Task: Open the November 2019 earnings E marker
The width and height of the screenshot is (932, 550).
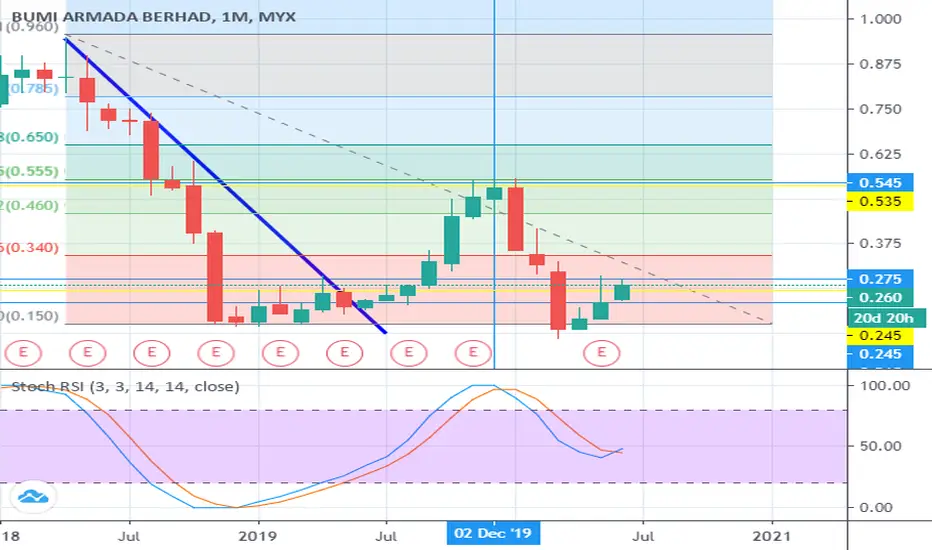Action: pos(473,353)
